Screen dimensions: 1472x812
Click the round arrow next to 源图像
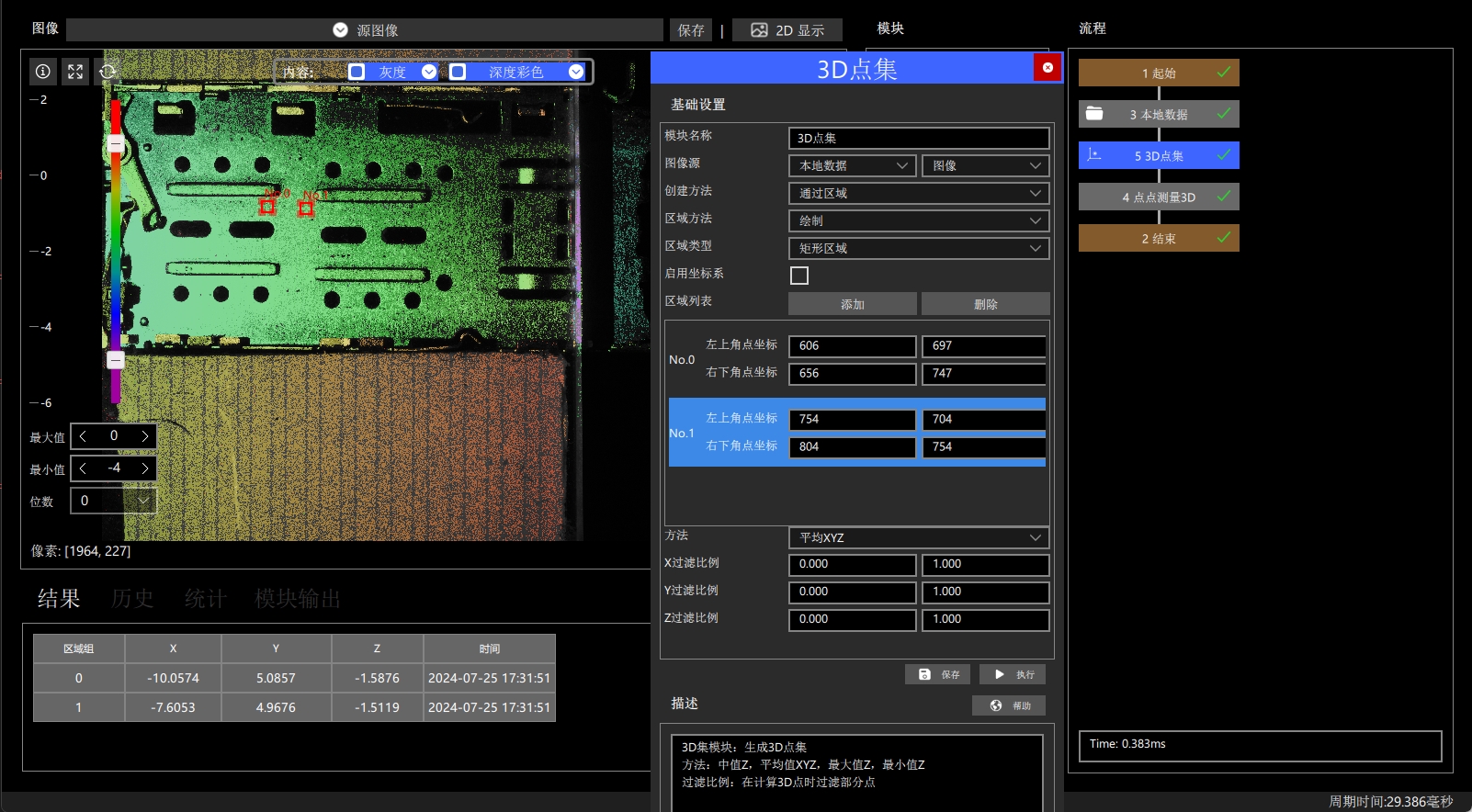point(340,30)
